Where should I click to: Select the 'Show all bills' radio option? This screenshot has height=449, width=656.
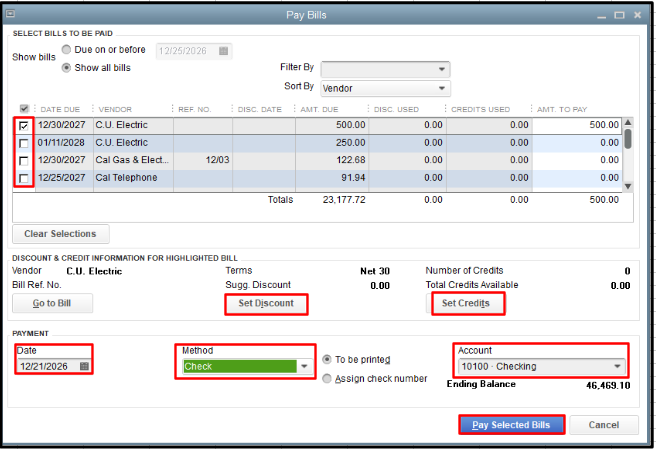coord(66,68)
